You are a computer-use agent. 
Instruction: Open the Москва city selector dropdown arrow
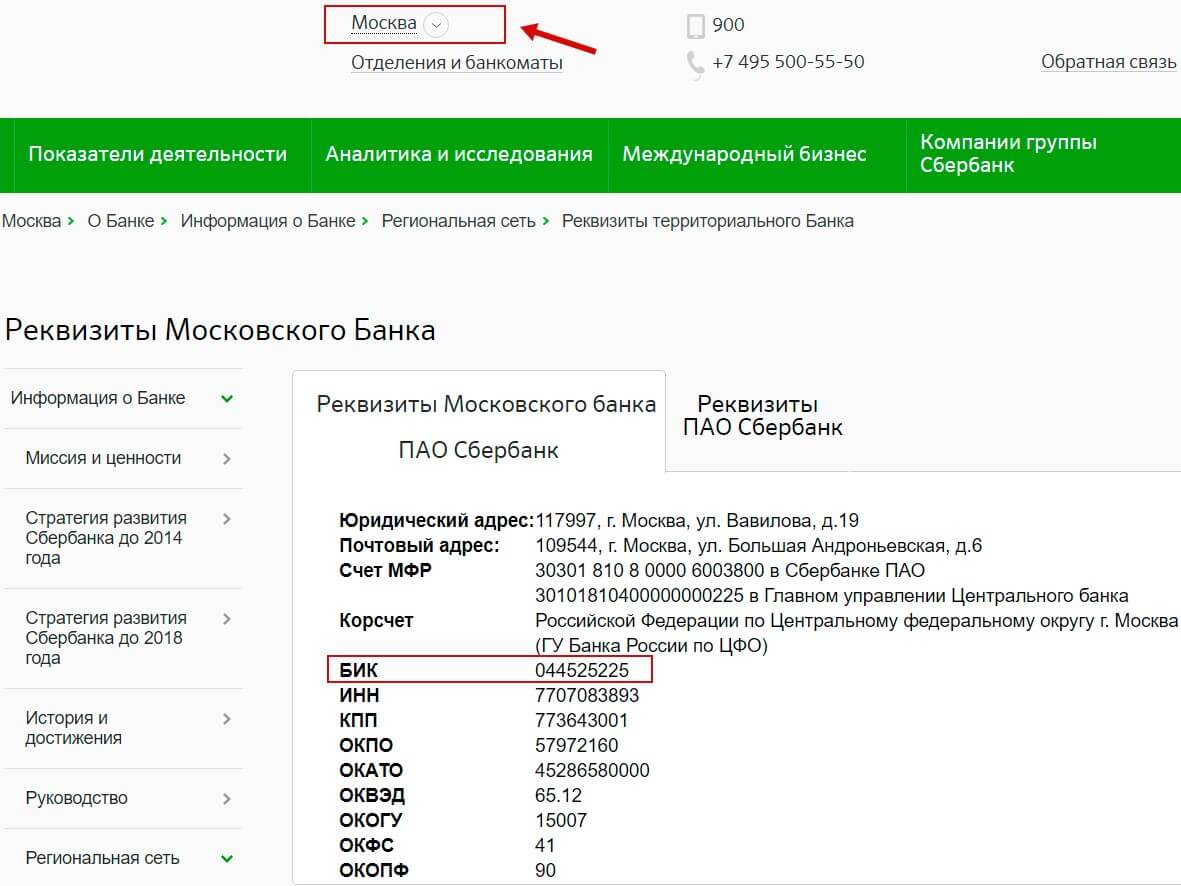(x=436, y=25)
